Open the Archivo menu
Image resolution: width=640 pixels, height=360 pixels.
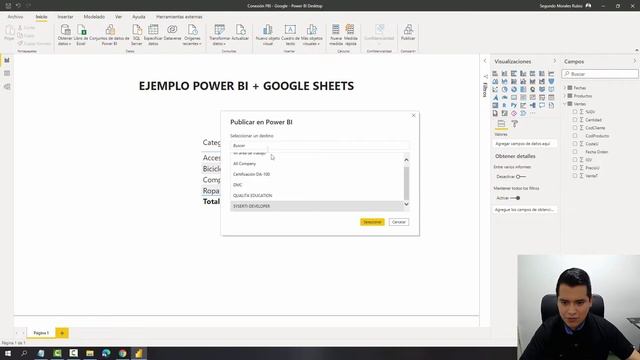pos(16,17)
